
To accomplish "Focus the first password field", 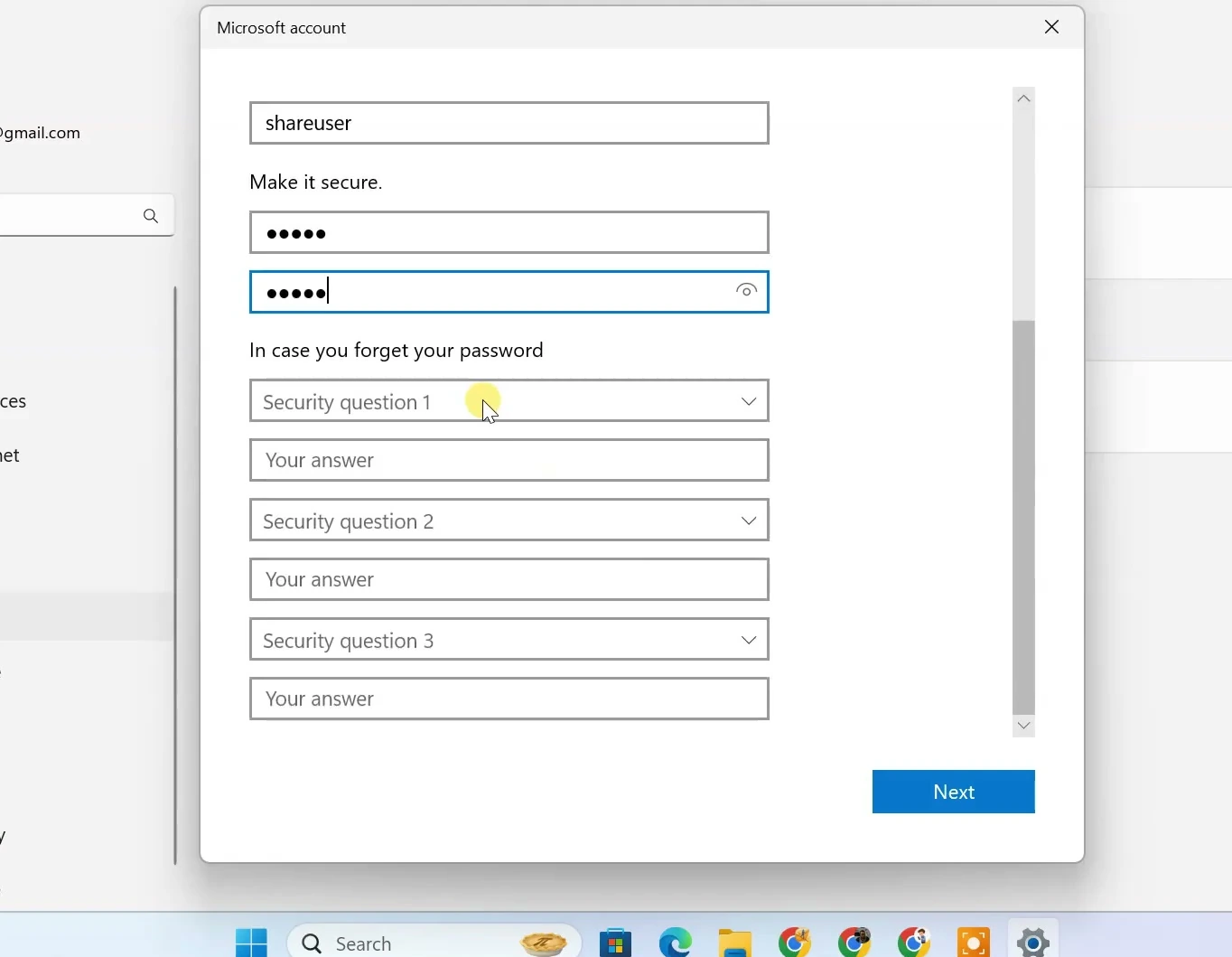I will coord(509,233).
